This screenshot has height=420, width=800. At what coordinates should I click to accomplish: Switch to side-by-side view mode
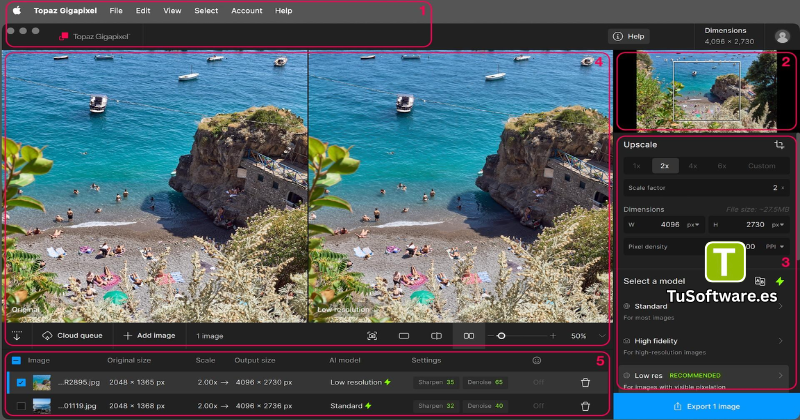coord(469,336)
